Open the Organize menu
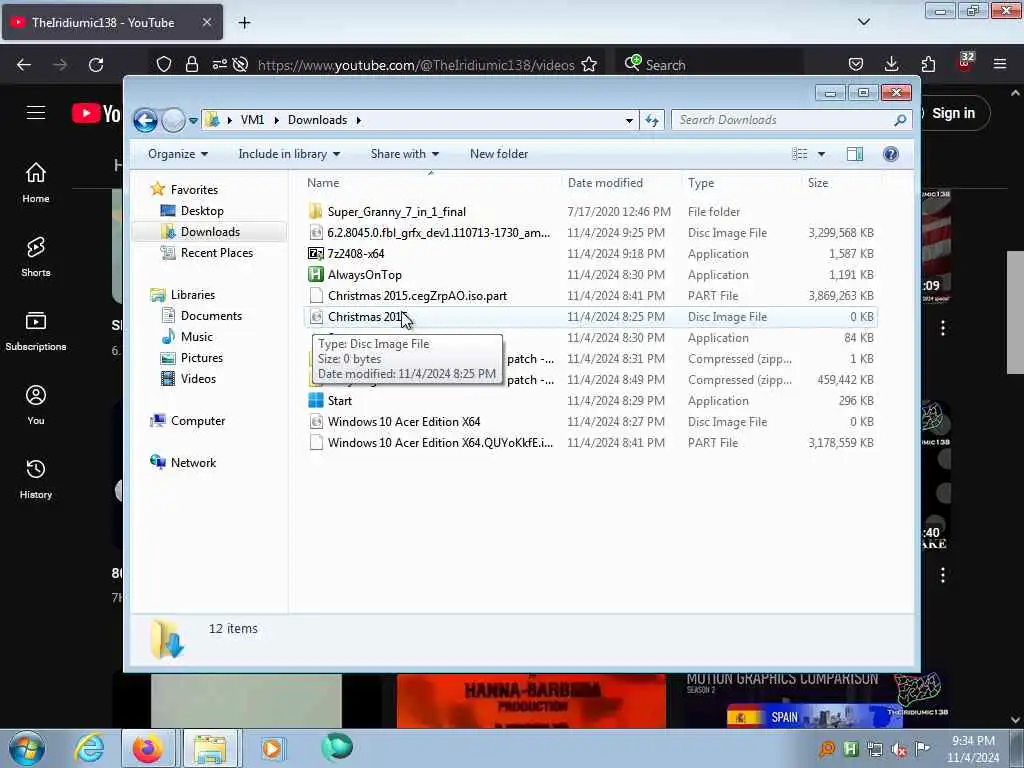The height and width of the screenshot is (768, 1024). click(178, 154)
